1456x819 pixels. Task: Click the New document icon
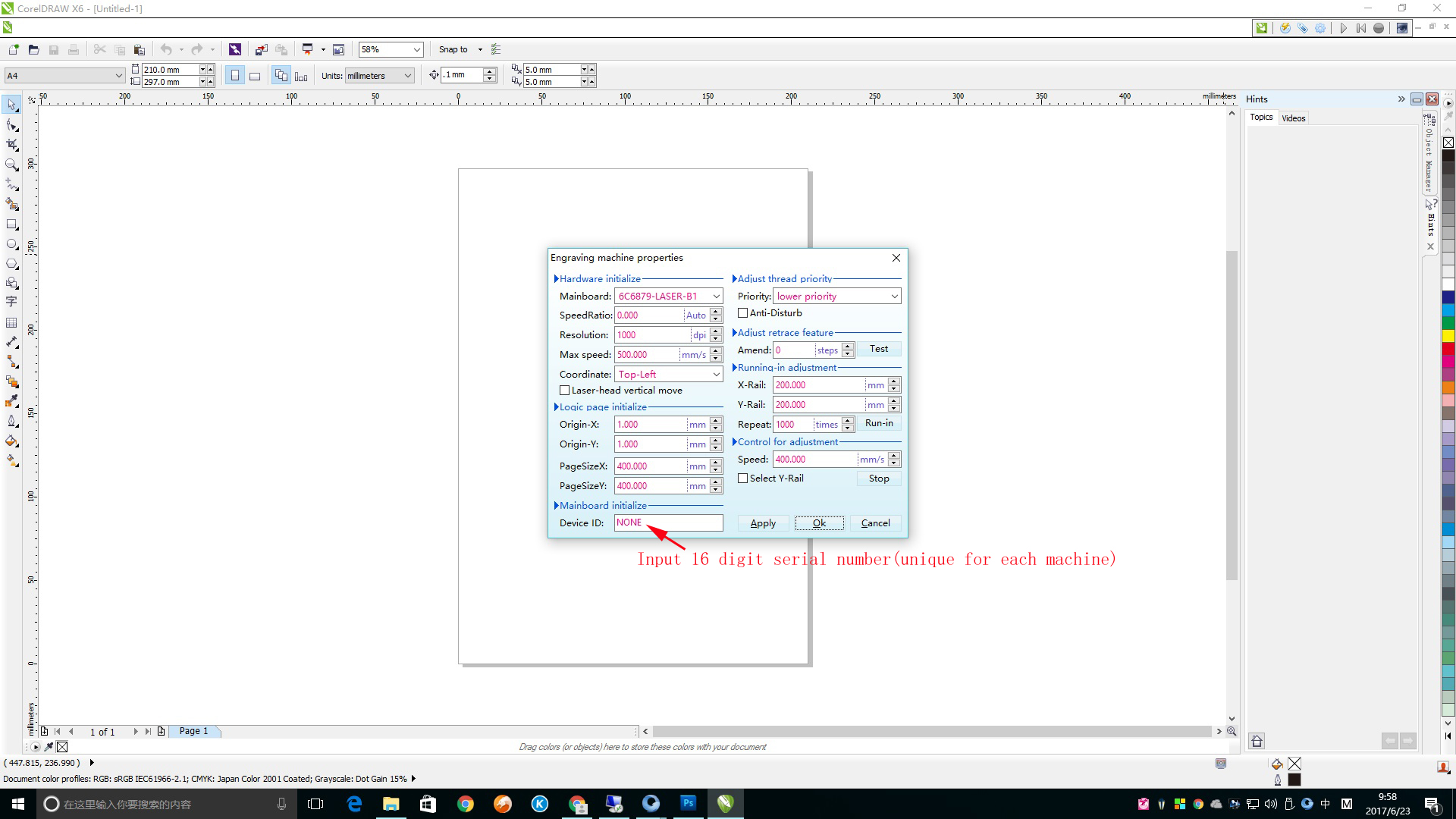[x=13, y=50]
